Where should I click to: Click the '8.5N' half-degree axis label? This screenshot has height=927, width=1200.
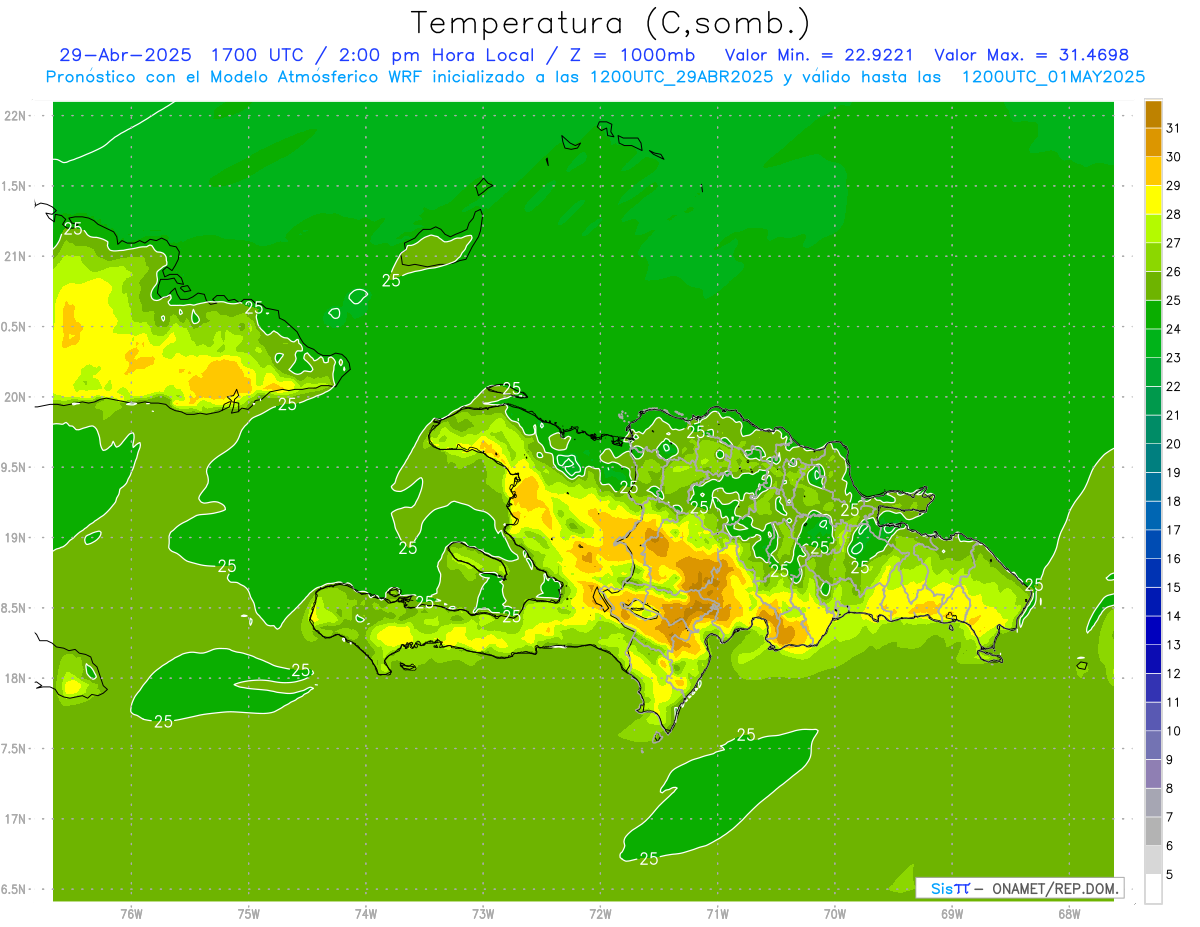(14, 608)
